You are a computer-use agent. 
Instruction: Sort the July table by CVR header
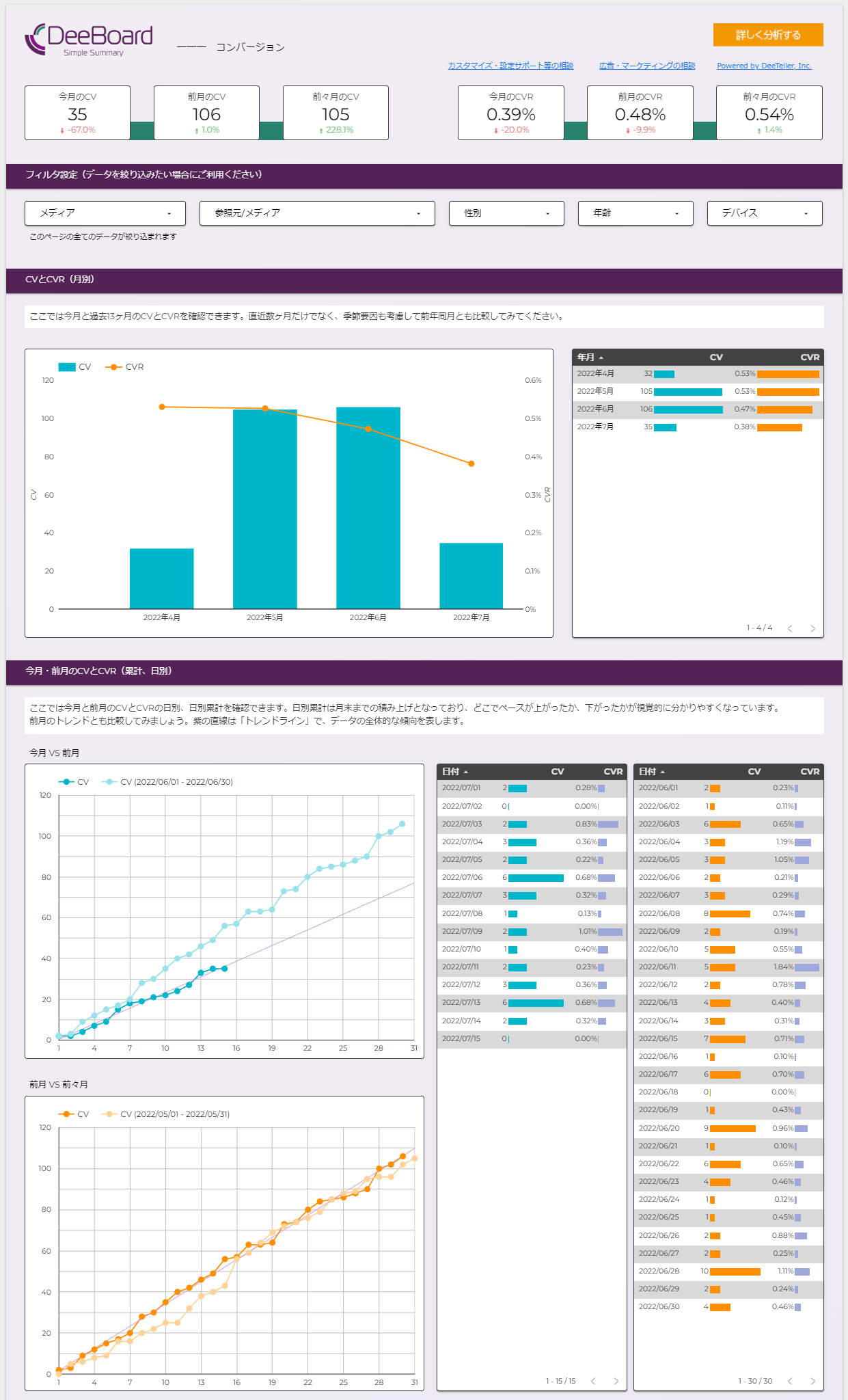click(612, 772)
